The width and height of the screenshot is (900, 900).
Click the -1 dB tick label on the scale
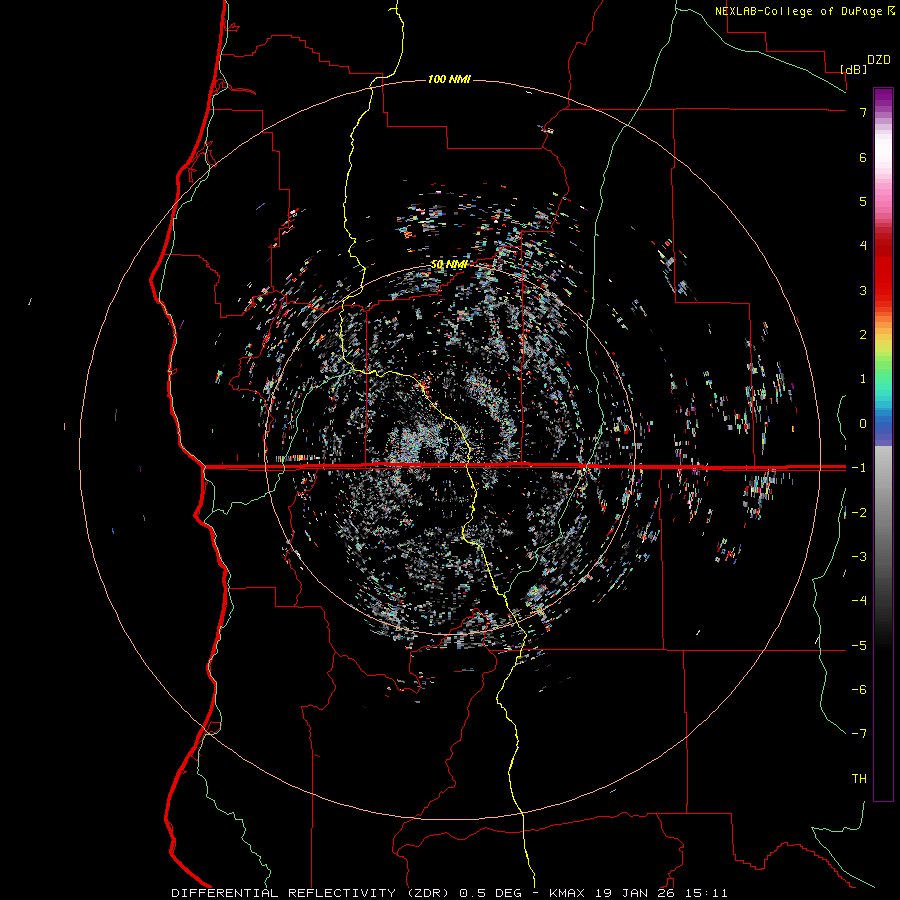[859, 468]
